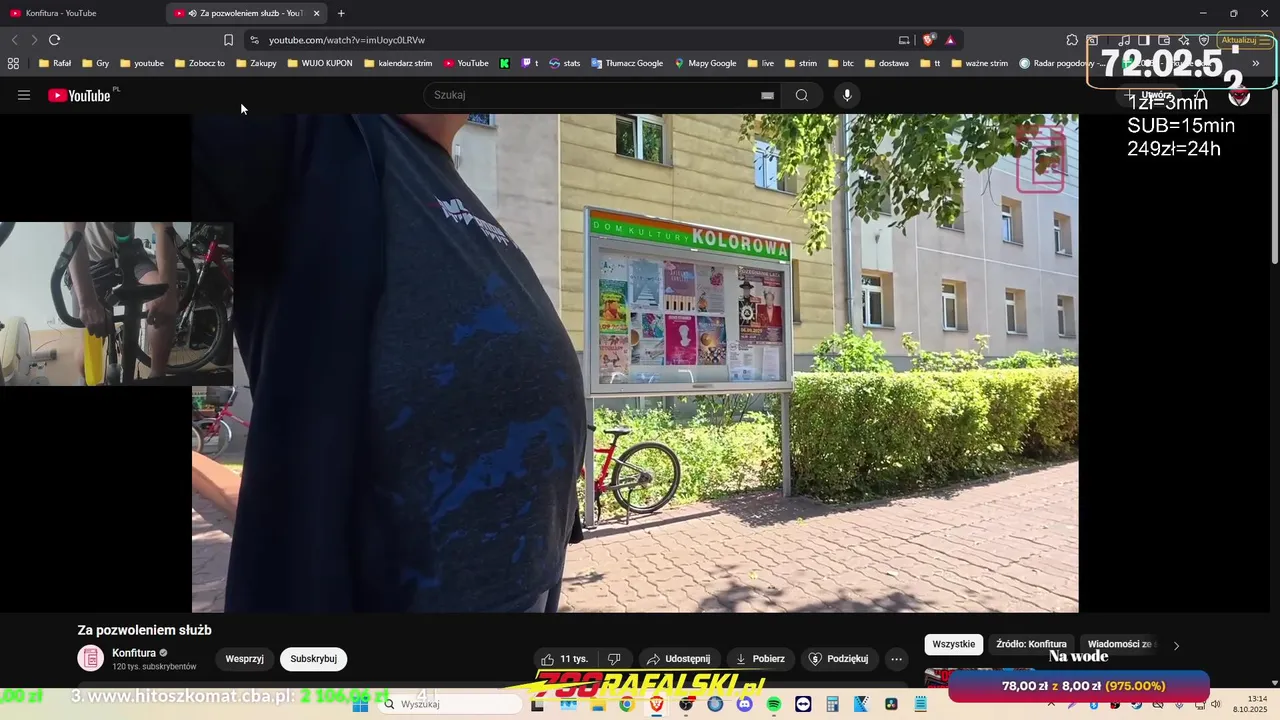Click the browser reload button
The width and height of the screenshot is (1280, 720).
[54, 40]
